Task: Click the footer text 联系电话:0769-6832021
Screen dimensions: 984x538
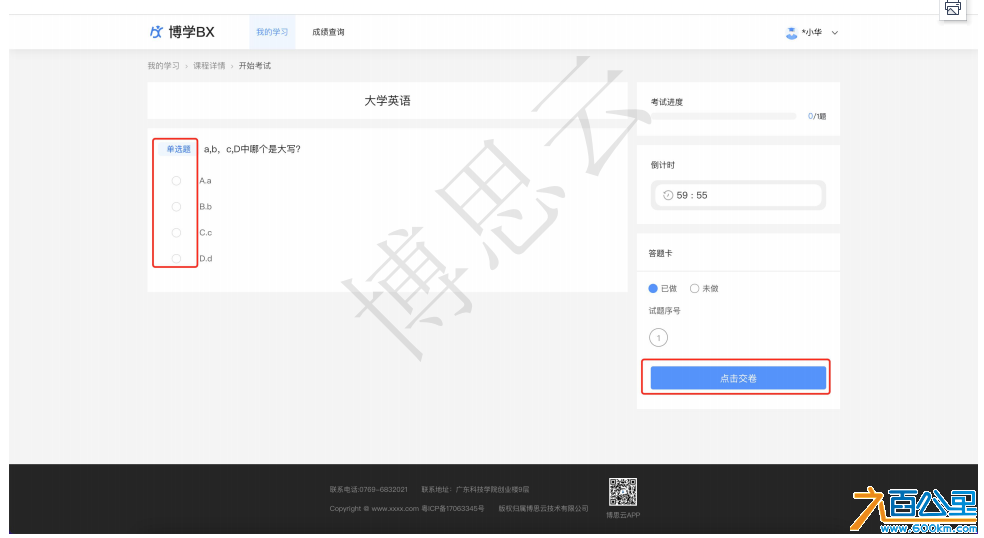Action: pos(368,489)
